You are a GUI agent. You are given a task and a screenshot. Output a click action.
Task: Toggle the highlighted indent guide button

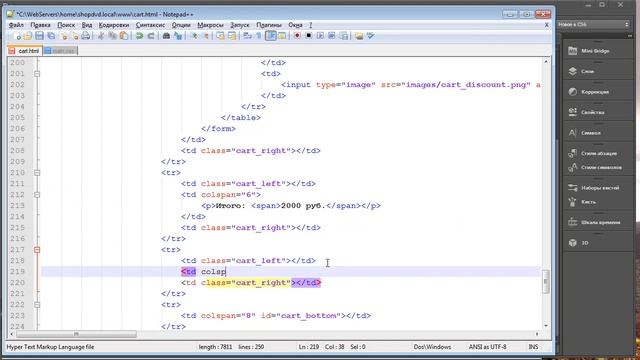click(271, 36)
